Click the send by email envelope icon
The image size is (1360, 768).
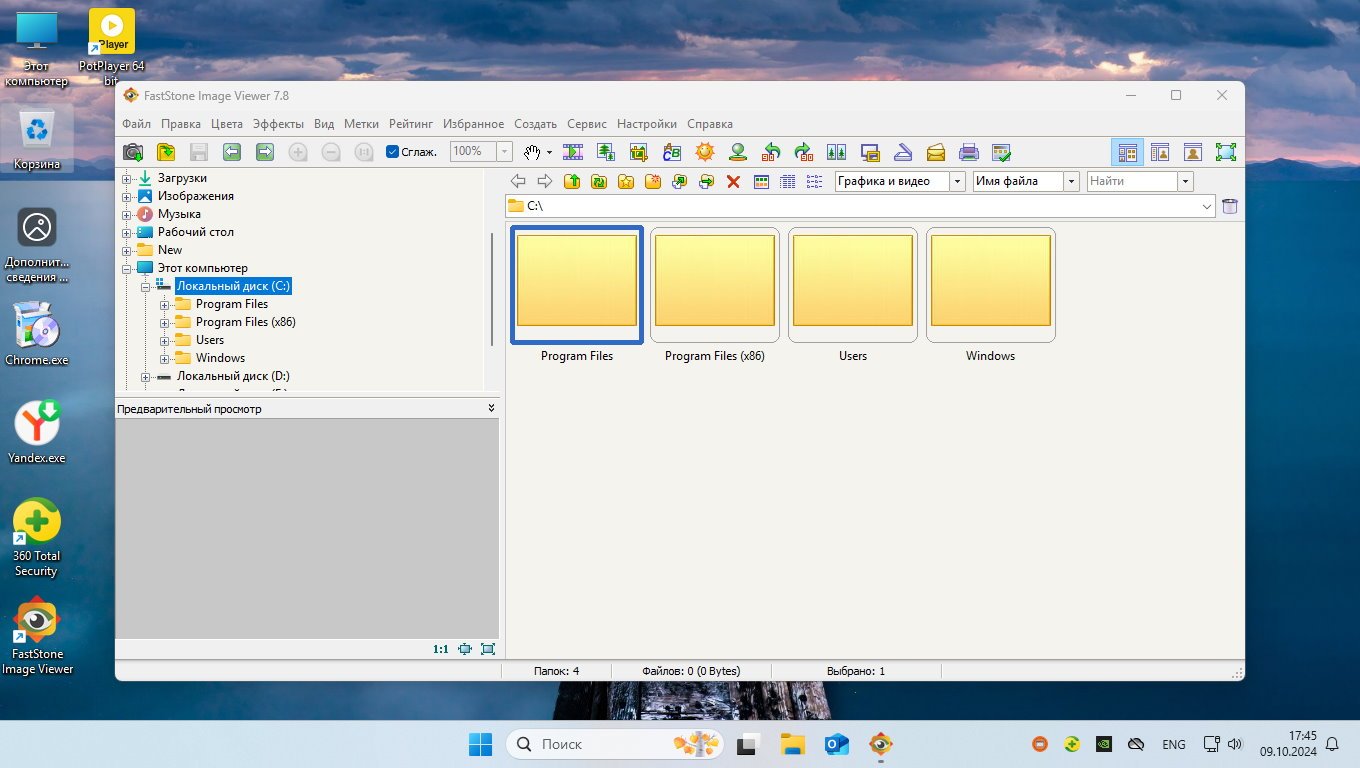pos(935,152)
